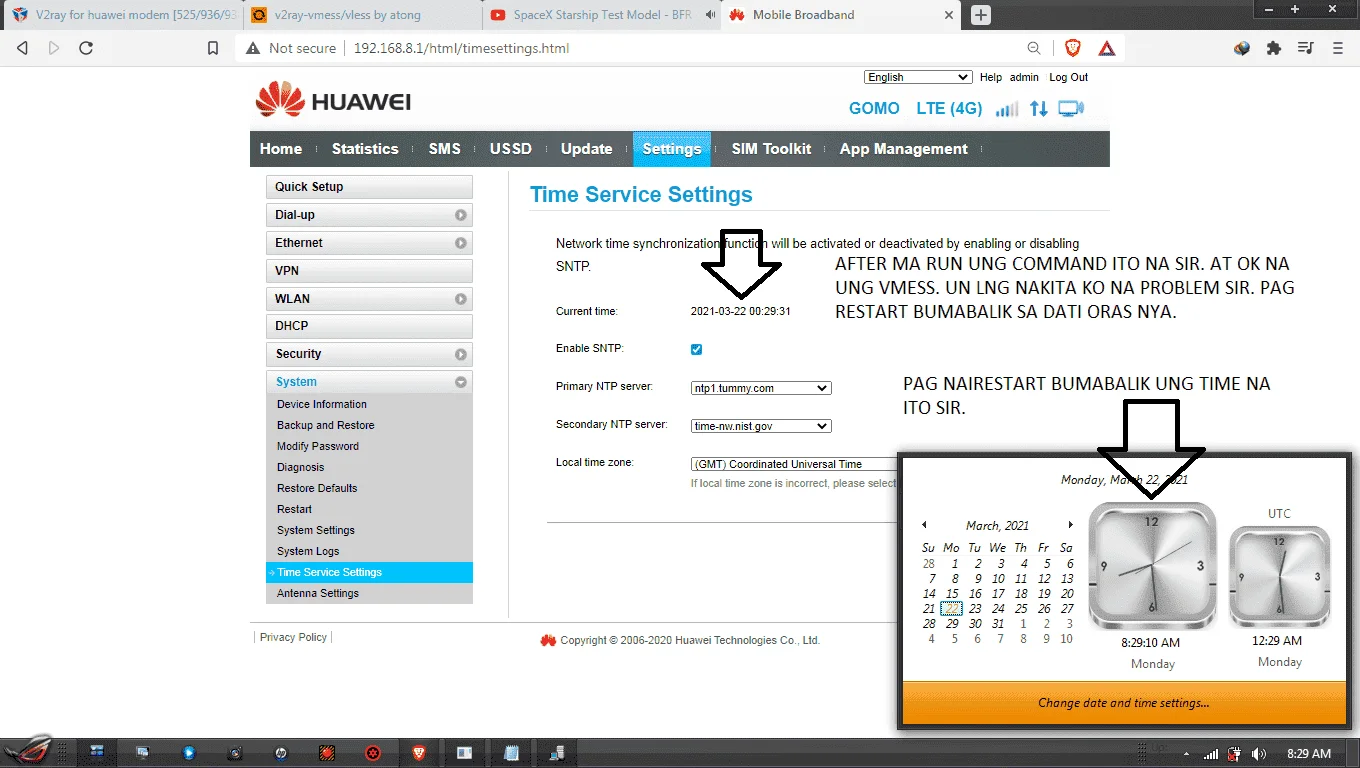Screen dimensions: 1360x768
Task: Open the Brave browser taskbar icon
Action: 419,752
